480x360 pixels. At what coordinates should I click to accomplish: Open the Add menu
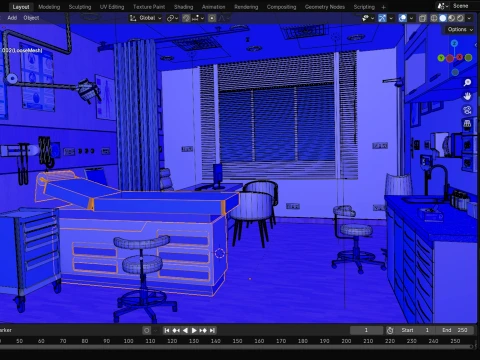(12, 18)
